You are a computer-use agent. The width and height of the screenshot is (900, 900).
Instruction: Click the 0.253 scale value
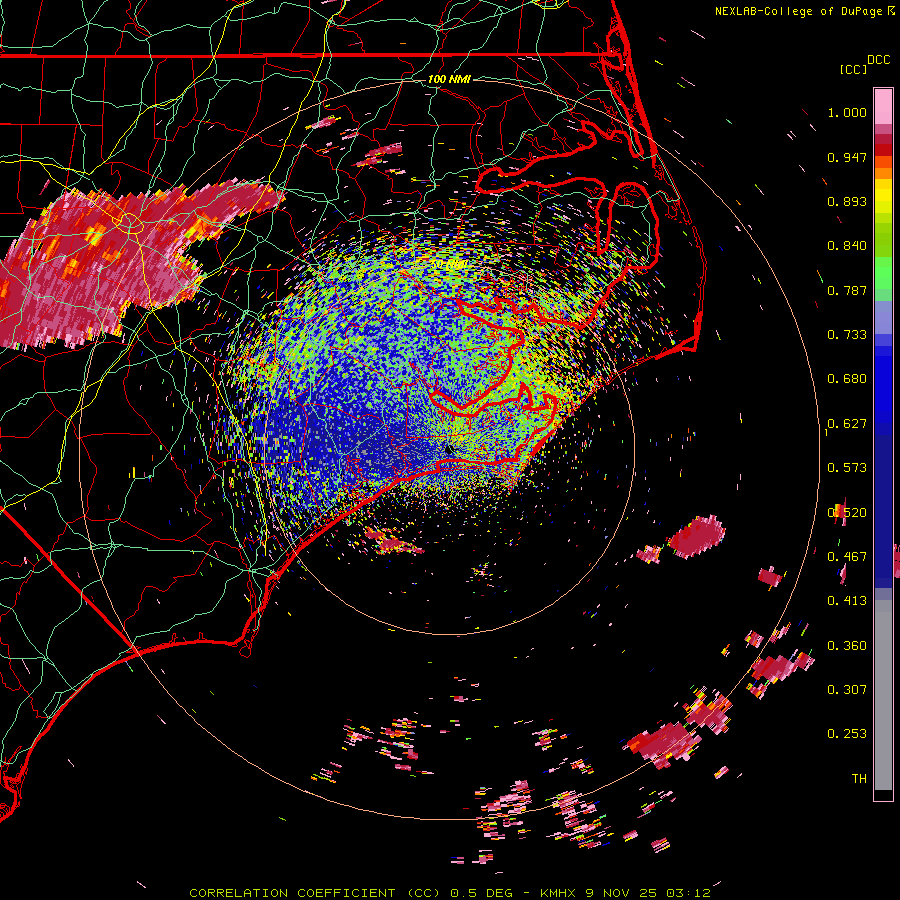(x=847, y=734)
